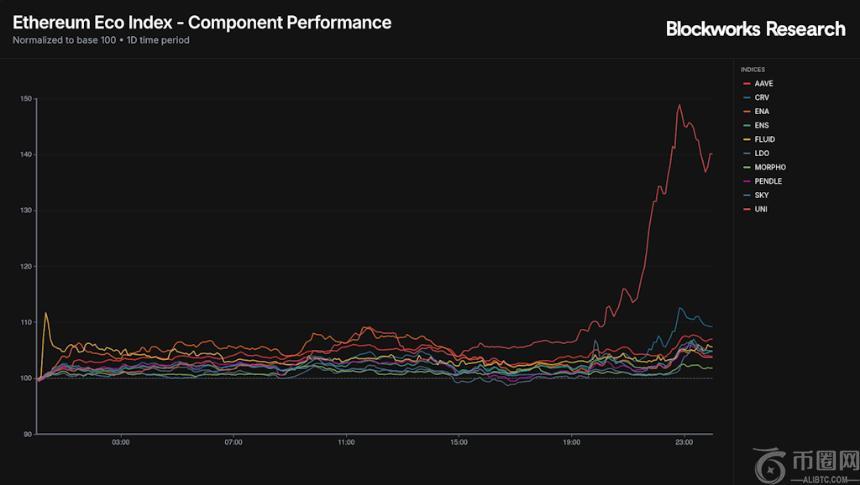
Task: Click the peak of the UNI line near 150
Action: click(680, 105)
